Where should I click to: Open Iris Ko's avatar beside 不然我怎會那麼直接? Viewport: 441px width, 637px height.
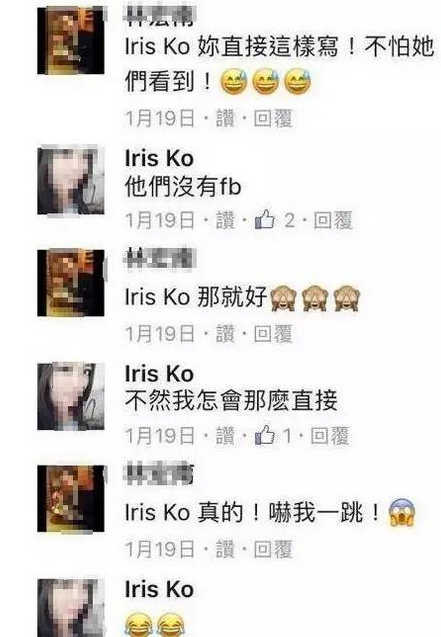(71, 396)
